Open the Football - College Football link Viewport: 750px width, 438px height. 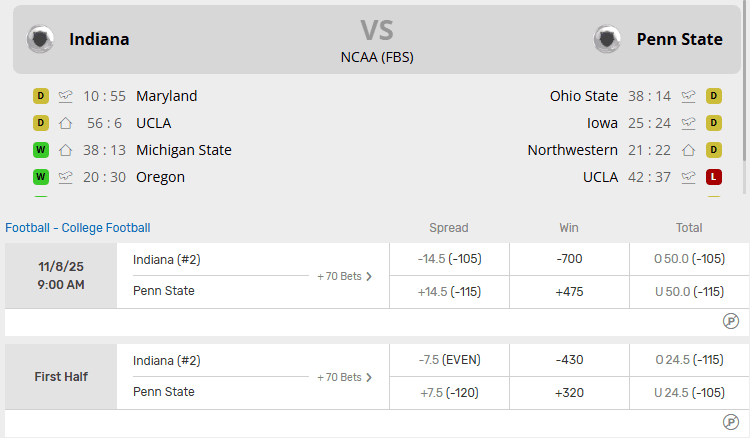pos(78,228)
